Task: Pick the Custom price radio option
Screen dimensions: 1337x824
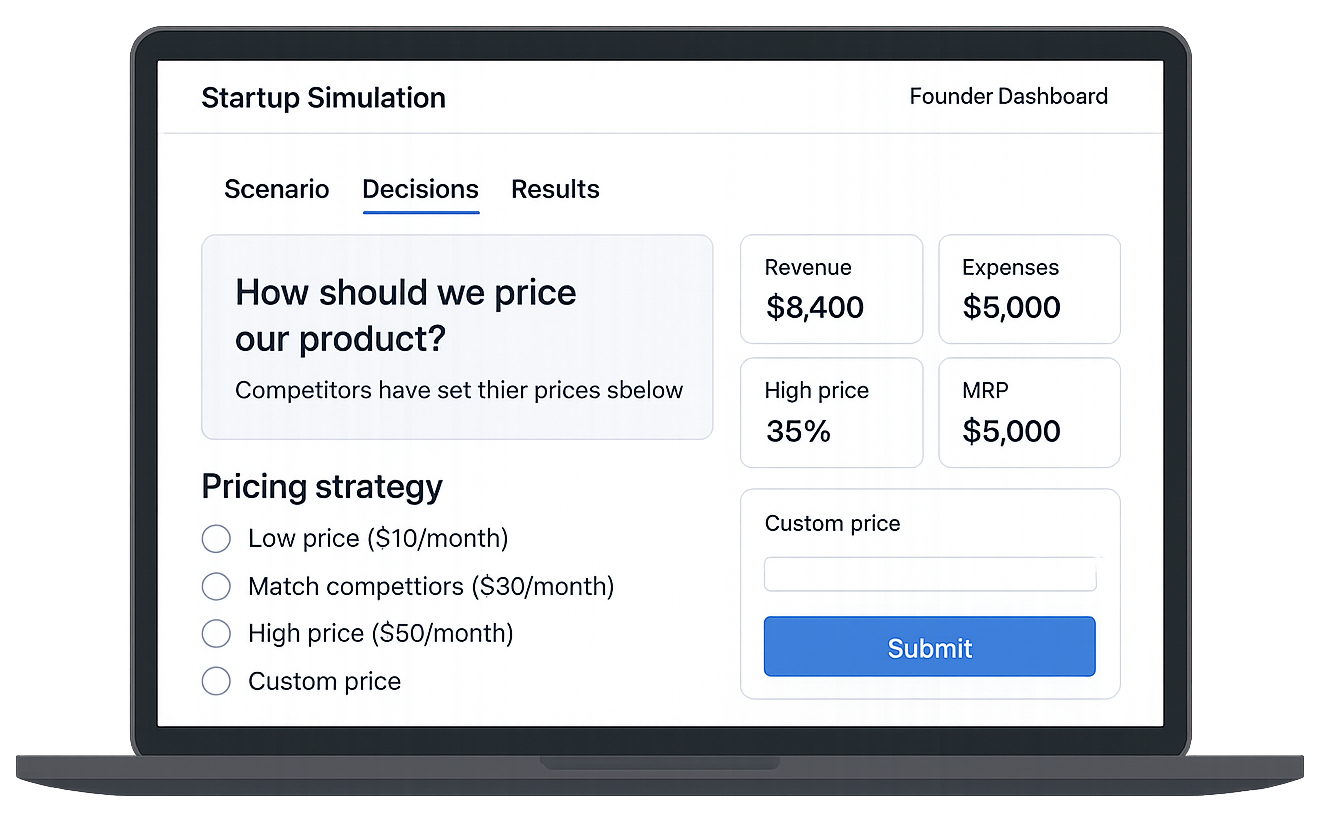Action: pyautogui.click(x=216, y=681)
